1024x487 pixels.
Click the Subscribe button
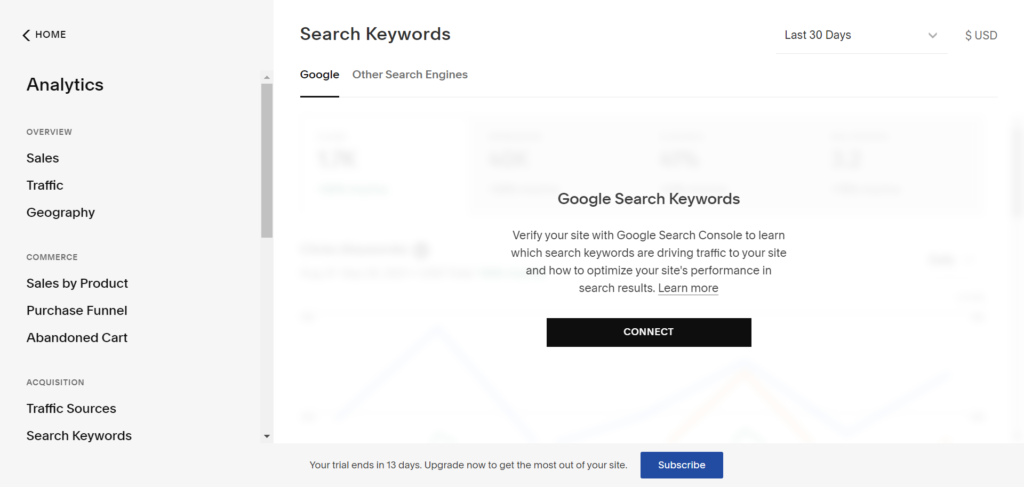[x=681, y=465]
